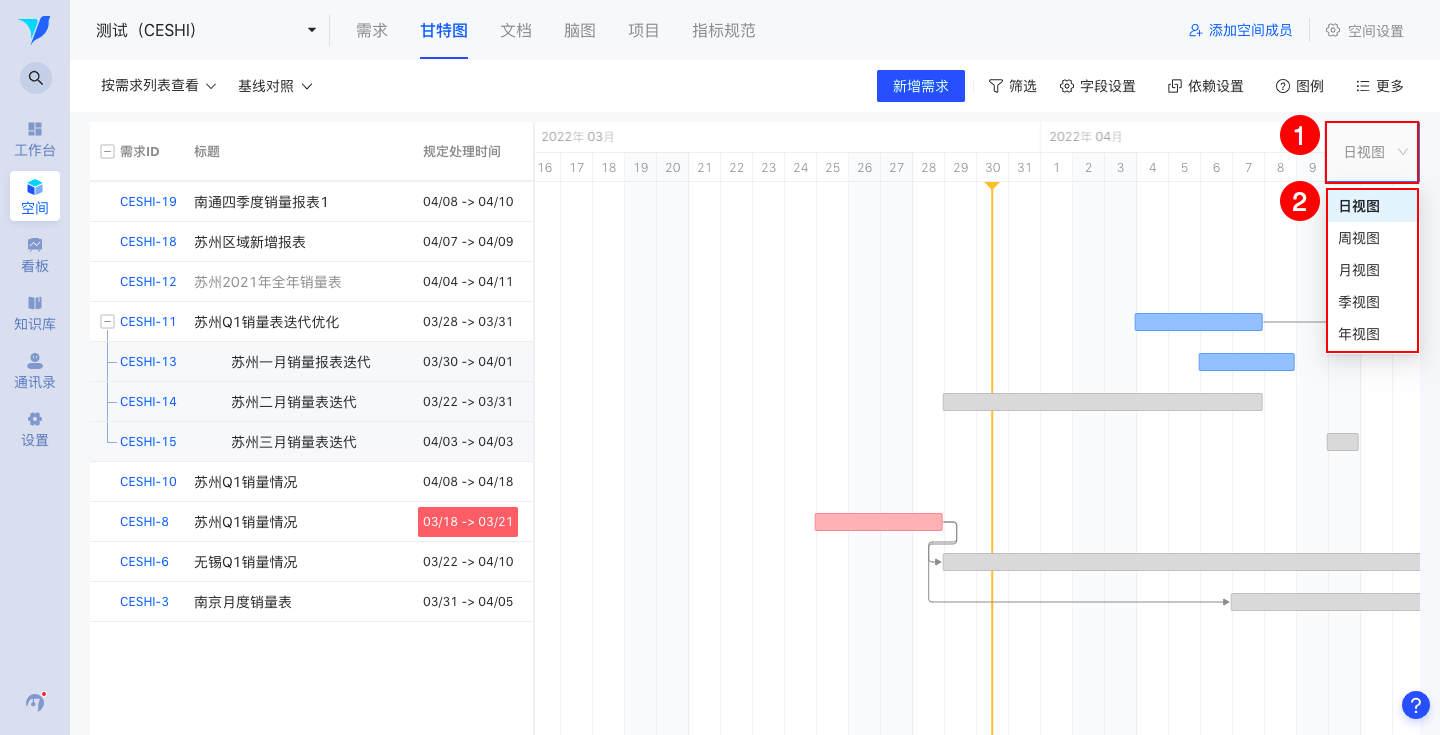This screenshot has height=735, width=1440.
Task: Click the search magnifier icon in sidebar
Action: [x=35, y=77]
